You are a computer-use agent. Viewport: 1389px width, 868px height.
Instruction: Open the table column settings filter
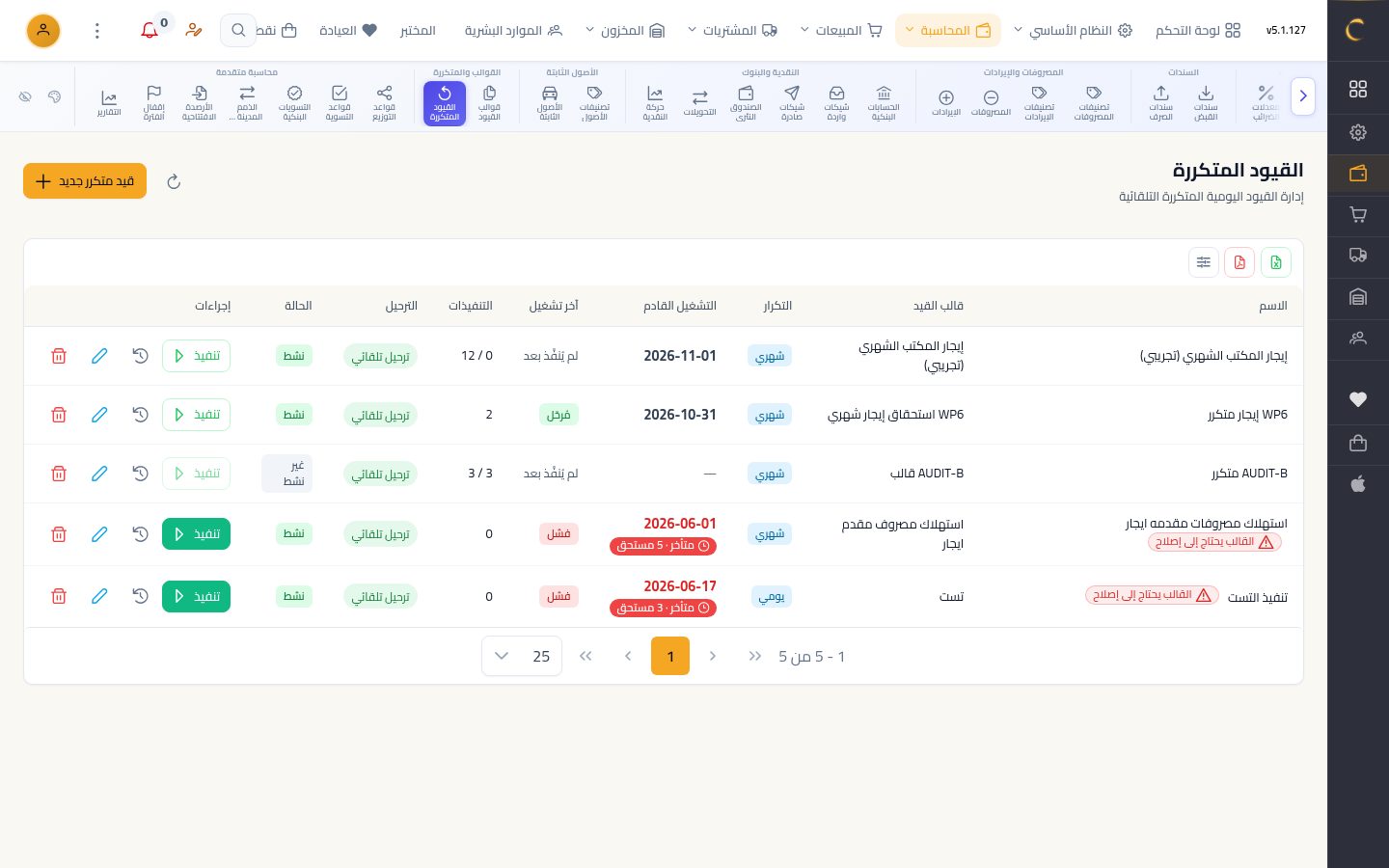(1203, 262)
